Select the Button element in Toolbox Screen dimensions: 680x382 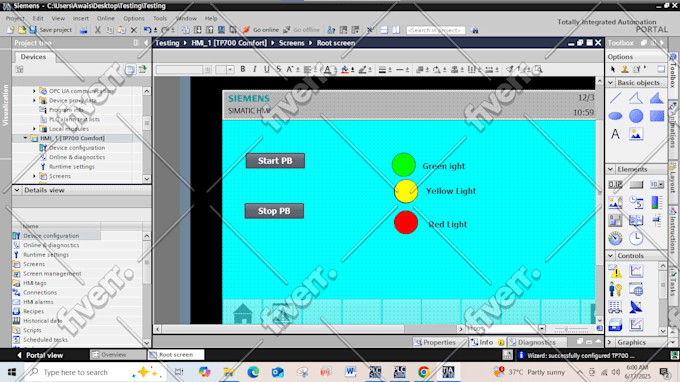pyautogui.click(x=636, y=185)
